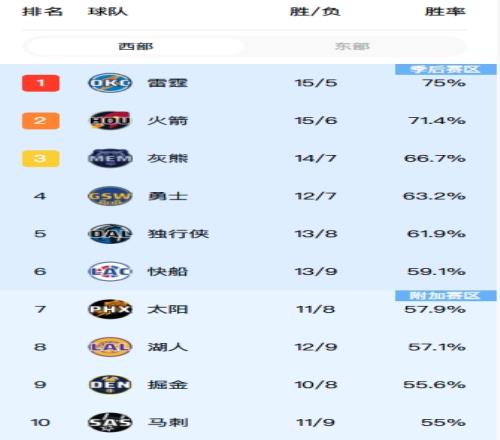Open the 雷霆 team name link
Viewport: 500px width, 440px height.
pyautogui.click(x=168, y=83)
